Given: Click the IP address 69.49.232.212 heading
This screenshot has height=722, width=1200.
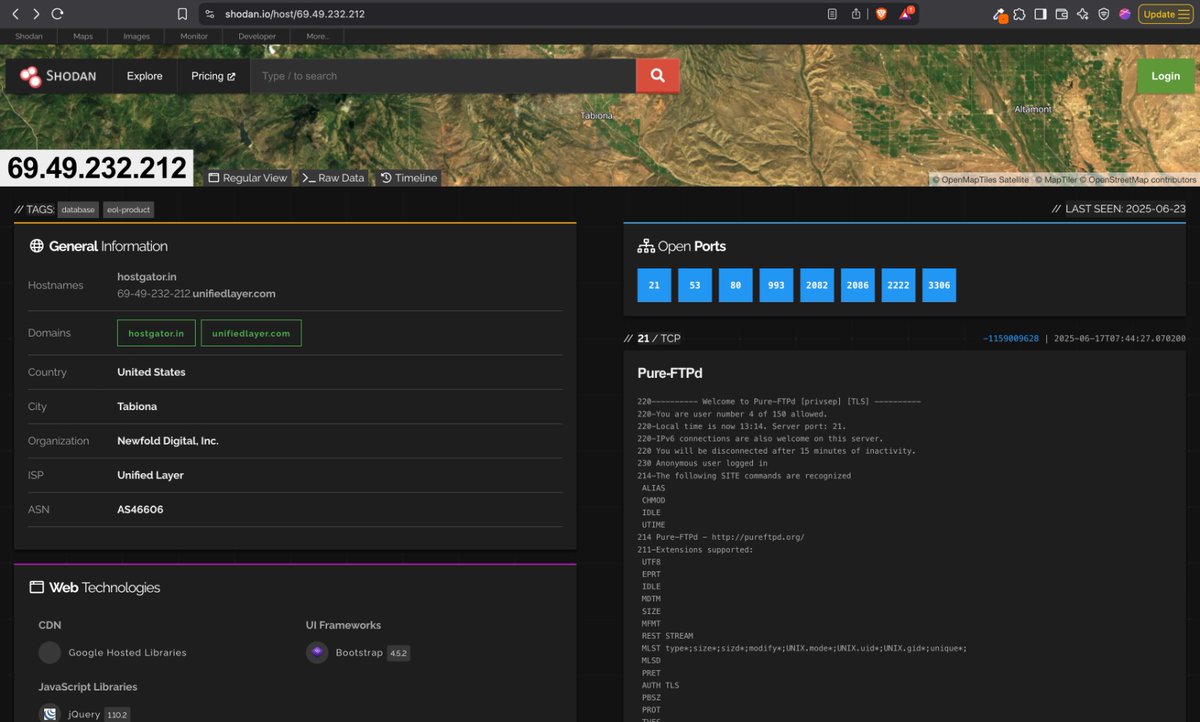Looking at the screenshot, I should pos(97,168).
